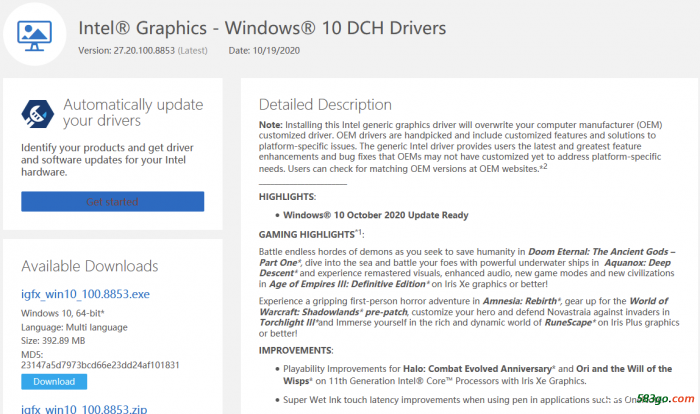The height and width of the screenshot is (414, 700).
Task: Click the Version: 27.20.100.8853 text
Action: coord(143,50)
